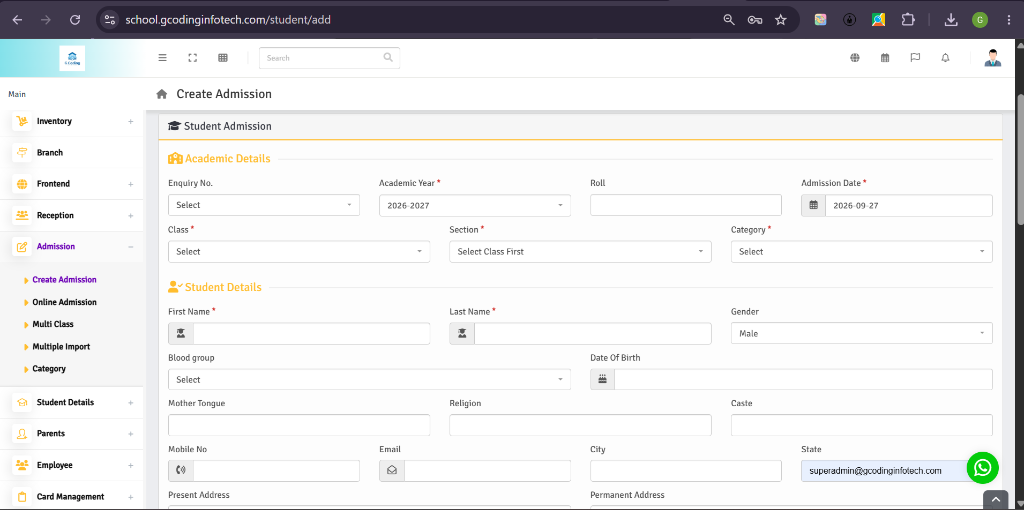This screenshot has width=1024, height=510.
Task: Open the Gender dropdown showing Male
Action: 861,333
